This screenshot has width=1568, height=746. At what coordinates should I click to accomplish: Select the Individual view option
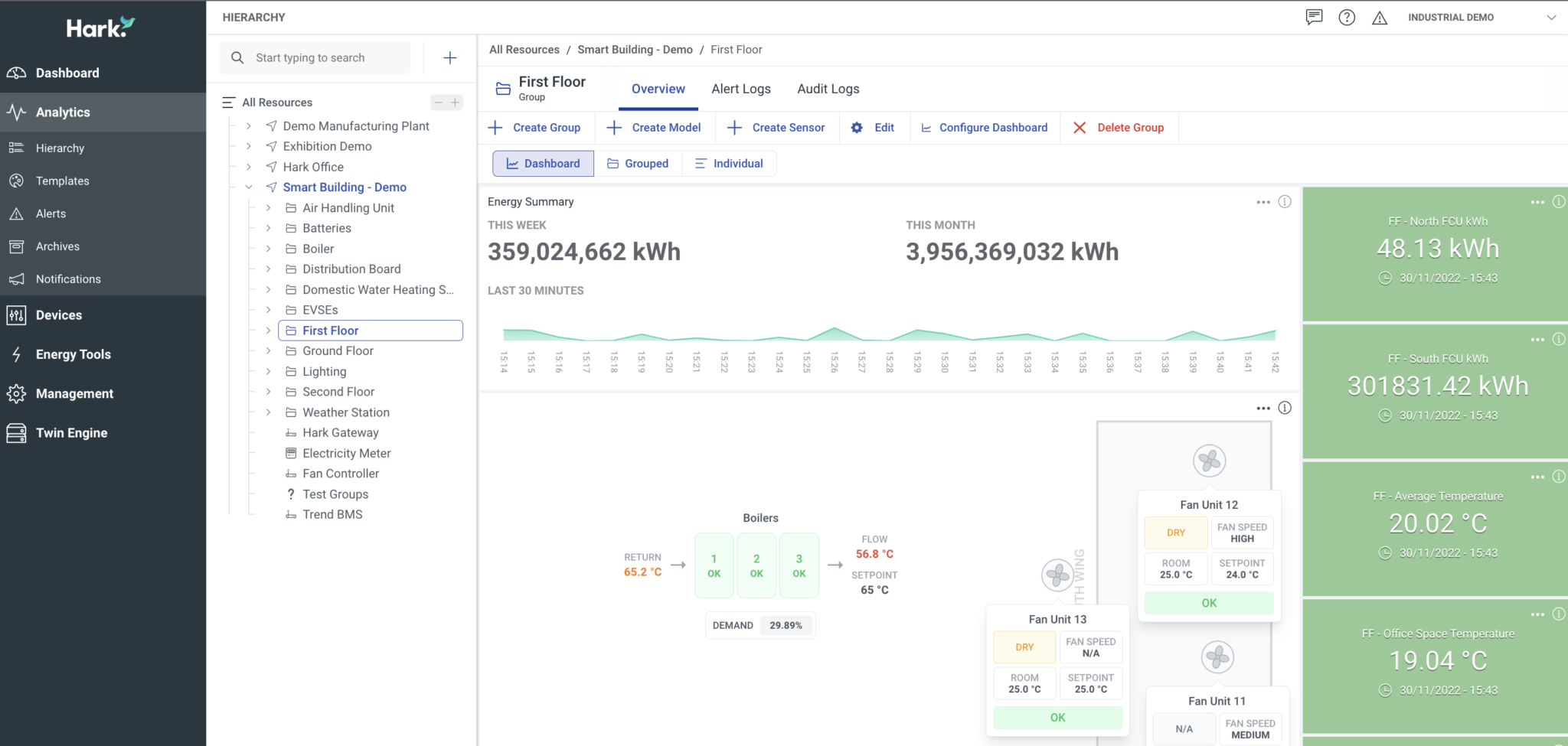click(728, 163)
